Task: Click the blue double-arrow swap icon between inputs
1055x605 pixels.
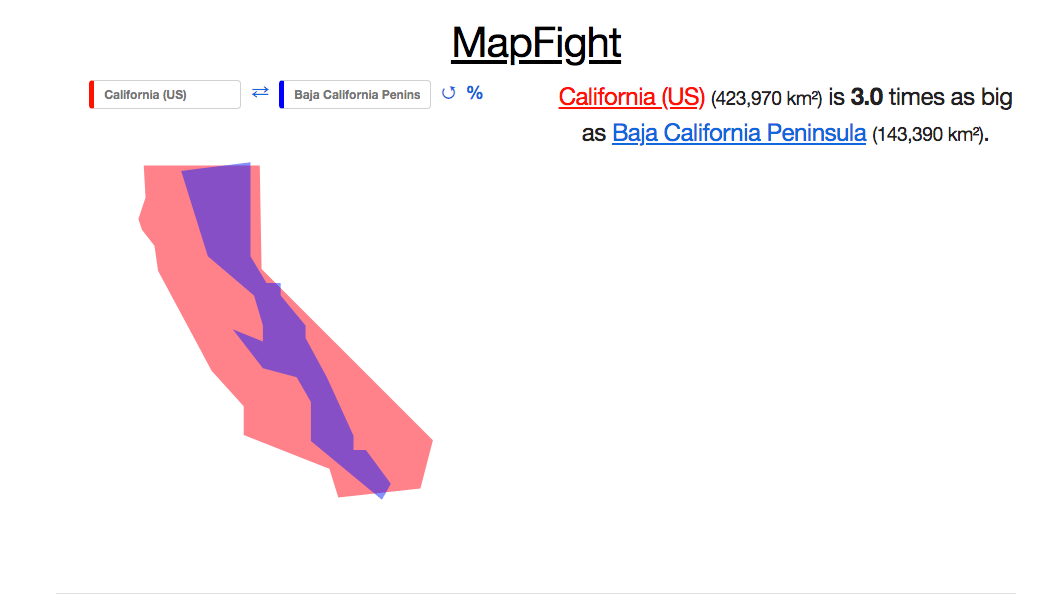Action: coord(260,93)
